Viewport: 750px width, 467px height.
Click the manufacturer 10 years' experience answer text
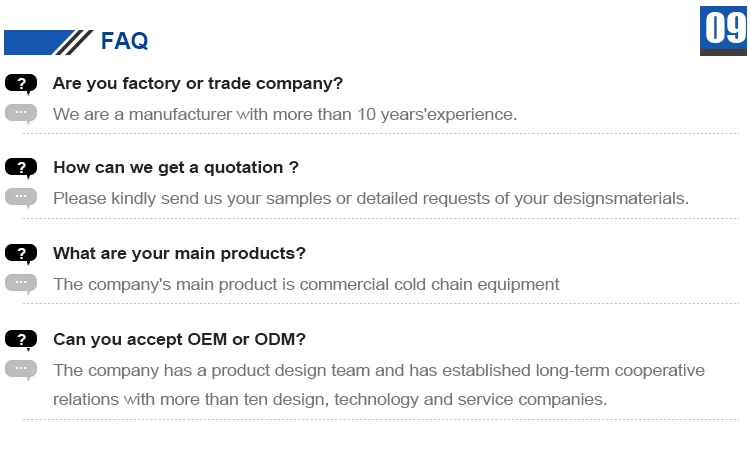pos(285,114)
